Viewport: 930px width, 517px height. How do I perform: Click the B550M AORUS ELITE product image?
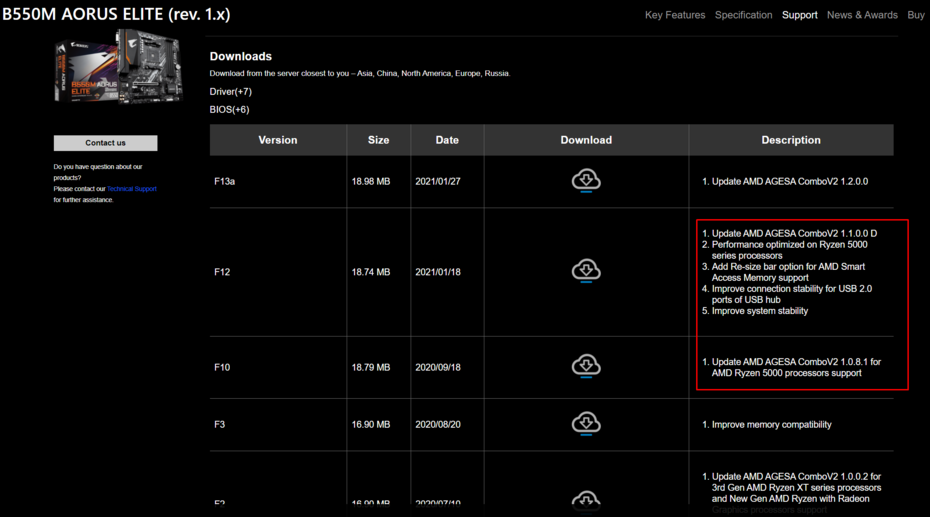(119, 67)
